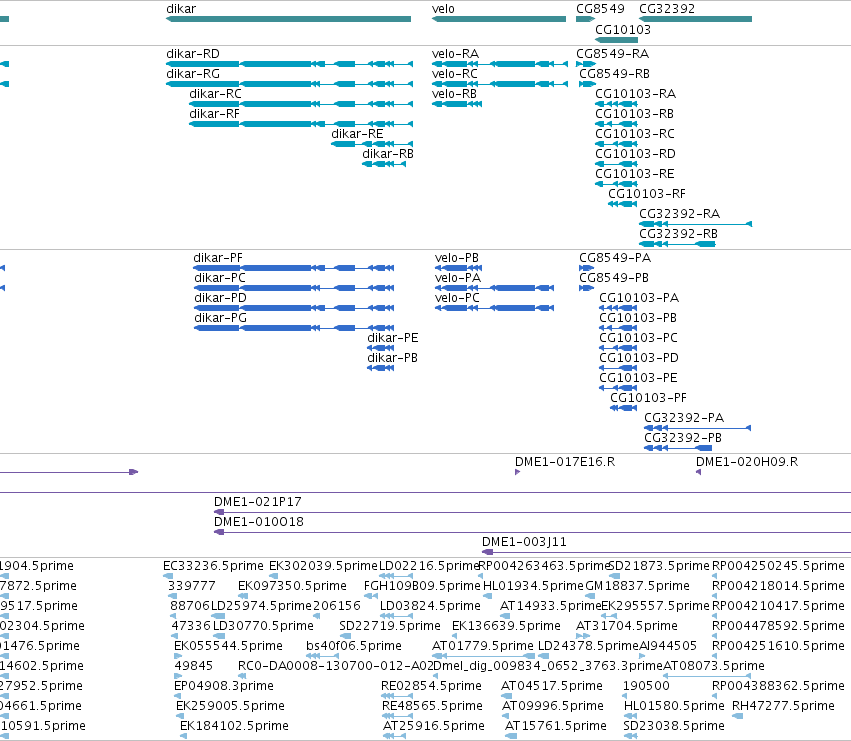Click EST EK184102.5prime
Image resolution: width=851 pixels, height=741 pixels.
[x=234, y=726]
